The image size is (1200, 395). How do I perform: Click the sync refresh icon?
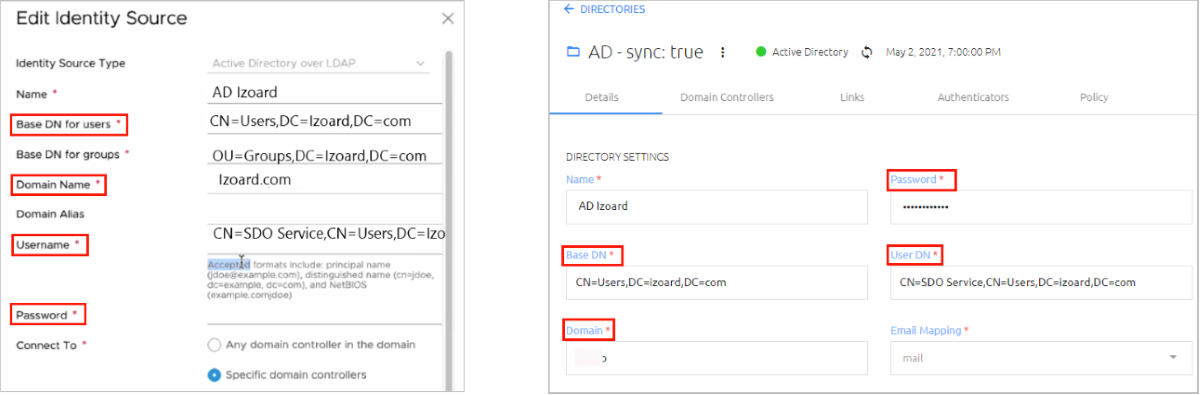(x=866, y=52)
